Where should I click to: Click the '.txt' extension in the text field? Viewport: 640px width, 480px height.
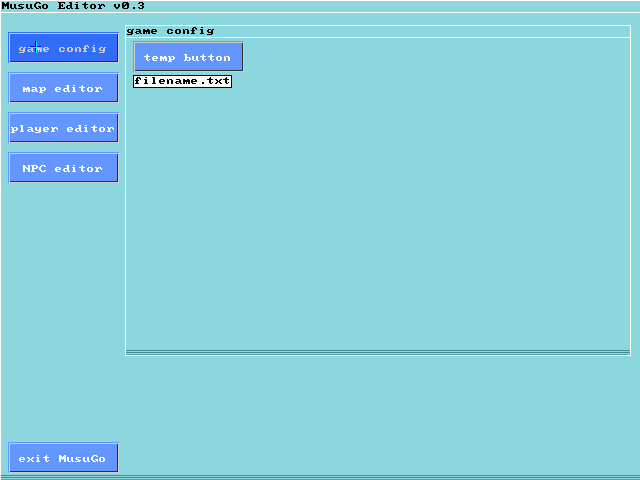pyautogui.click(x=214, y=81)
